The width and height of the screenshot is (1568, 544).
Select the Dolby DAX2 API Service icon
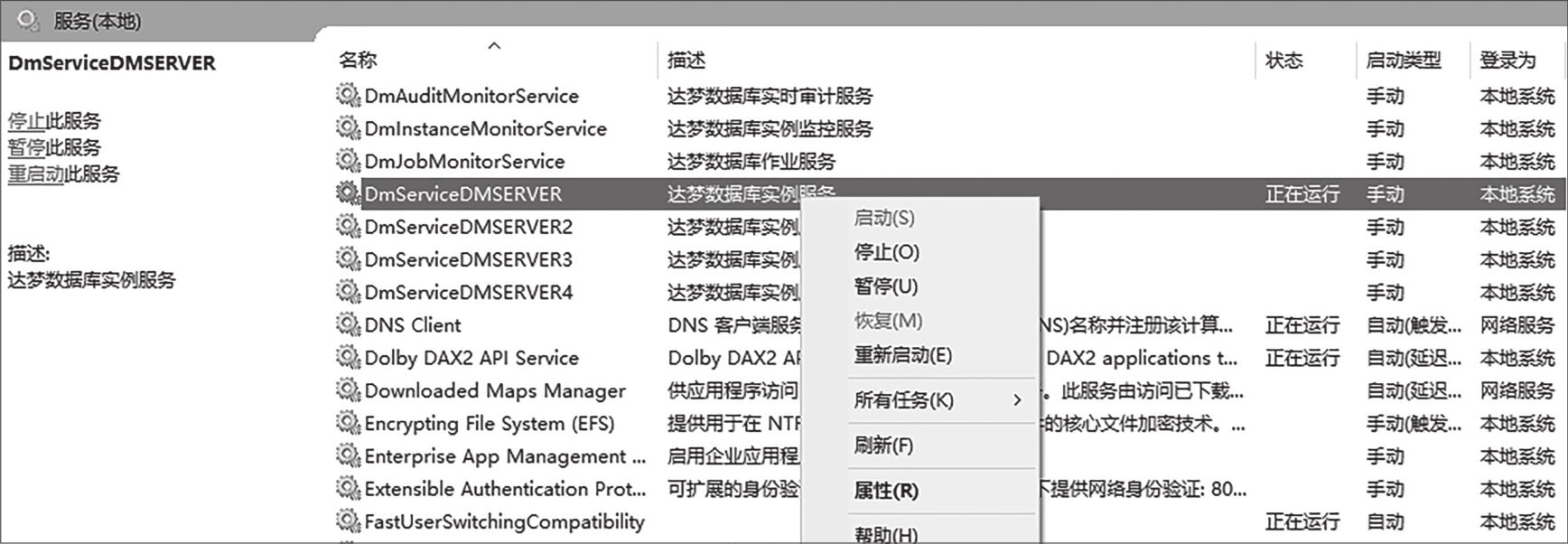[x=348, y=357]
